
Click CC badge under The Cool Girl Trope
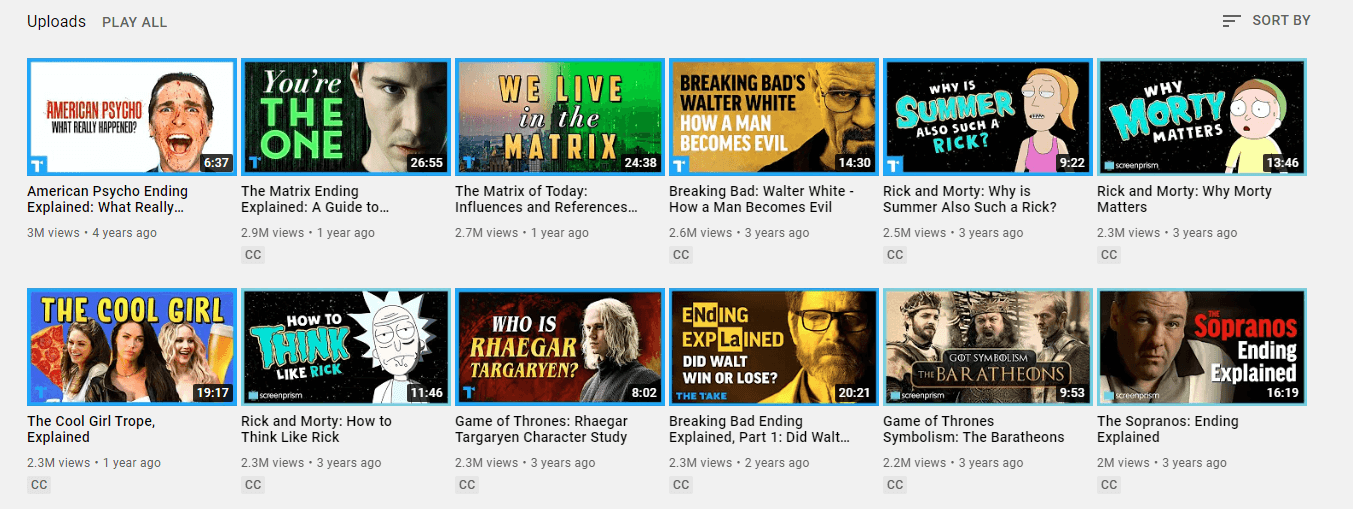pos(39,485)
